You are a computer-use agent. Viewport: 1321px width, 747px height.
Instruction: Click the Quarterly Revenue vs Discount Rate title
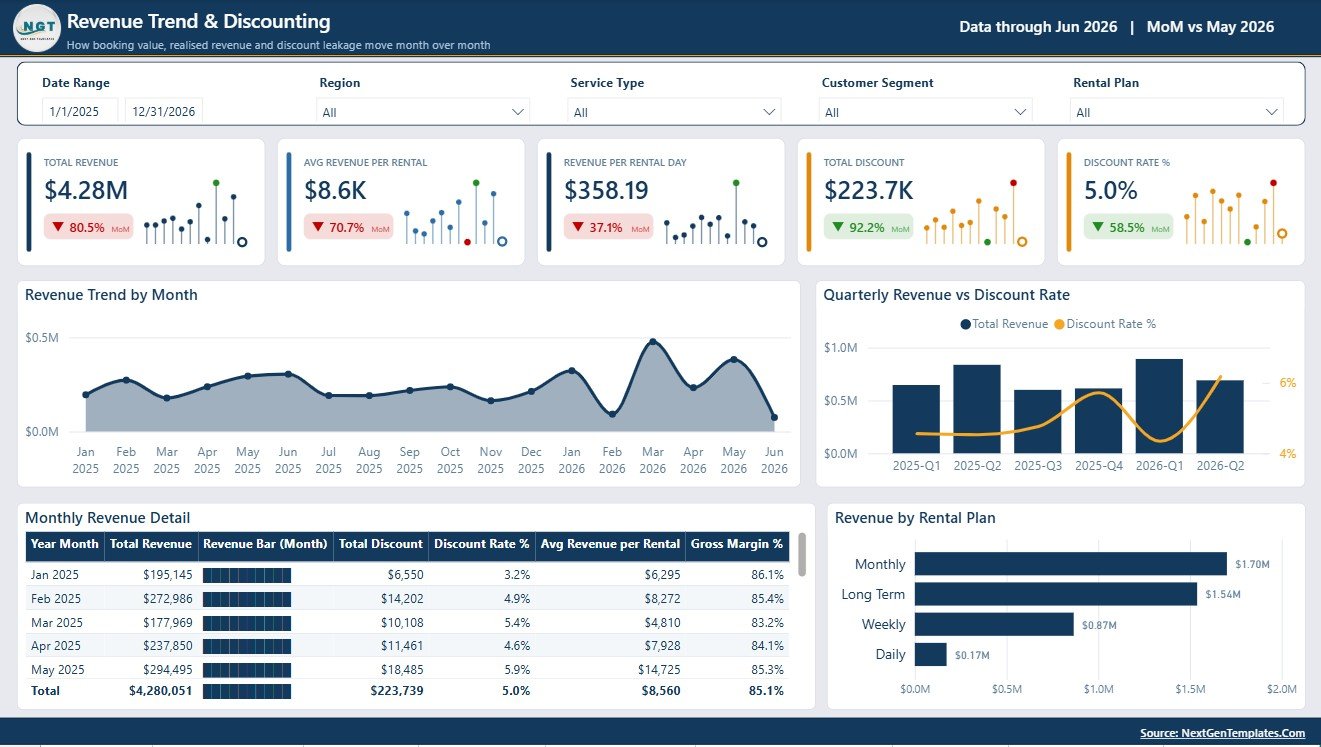pos(946,295)
